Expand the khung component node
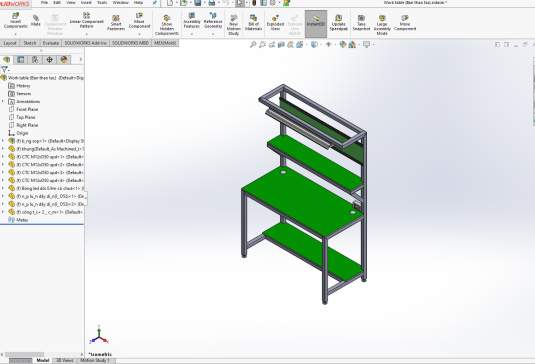The image size is (535, 364). click(x=3, y=149)
